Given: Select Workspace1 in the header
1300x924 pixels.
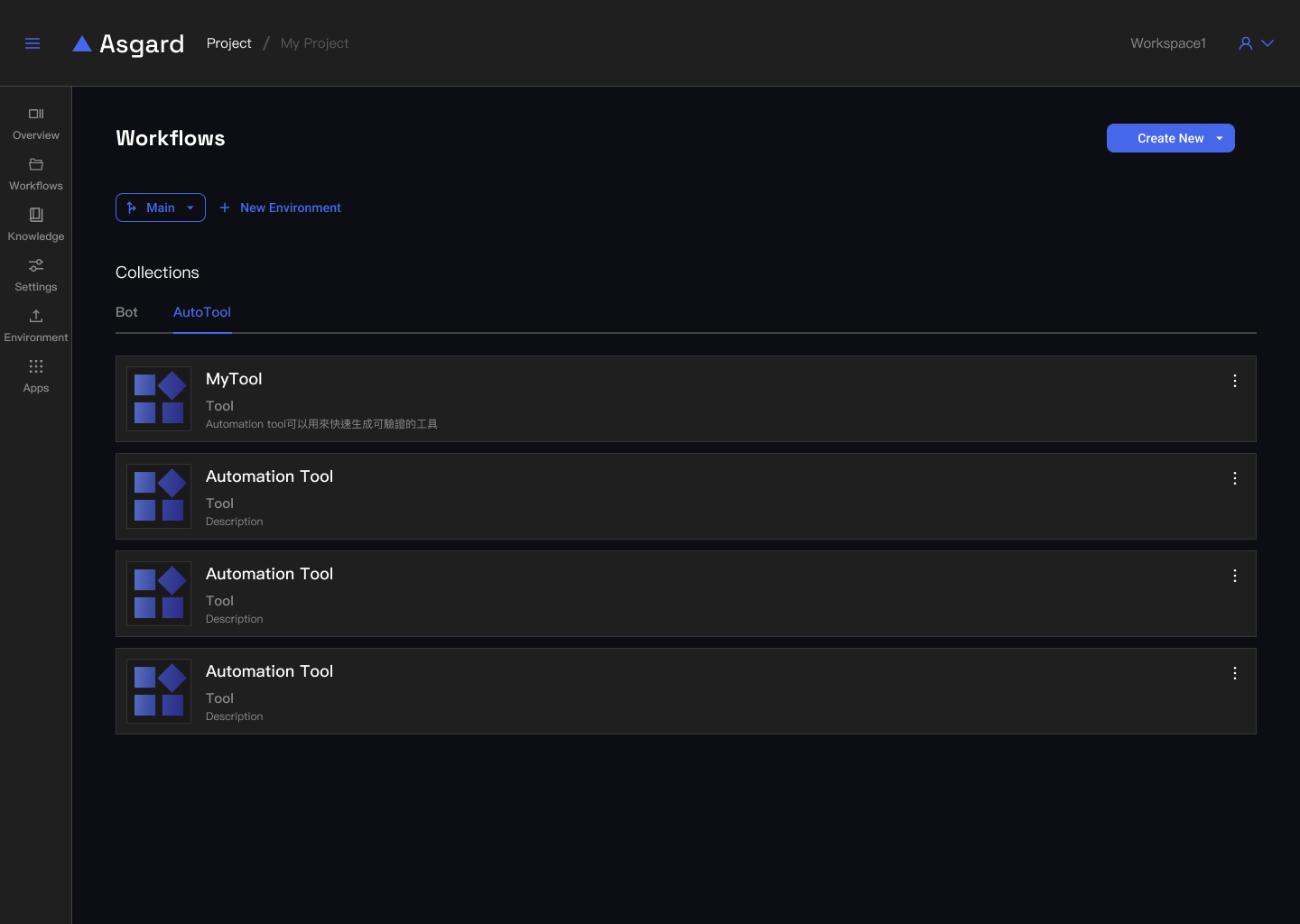Looking at the screenshot, I should (x=1168, y=43).
